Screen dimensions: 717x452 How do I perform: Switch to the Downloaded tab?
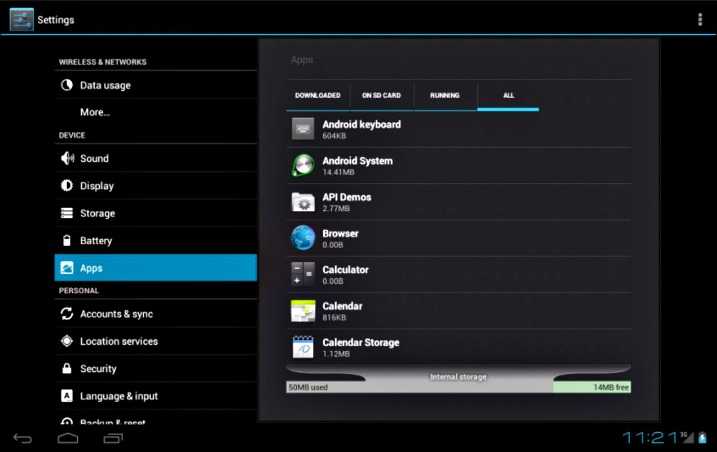click(x=317, y=95)
